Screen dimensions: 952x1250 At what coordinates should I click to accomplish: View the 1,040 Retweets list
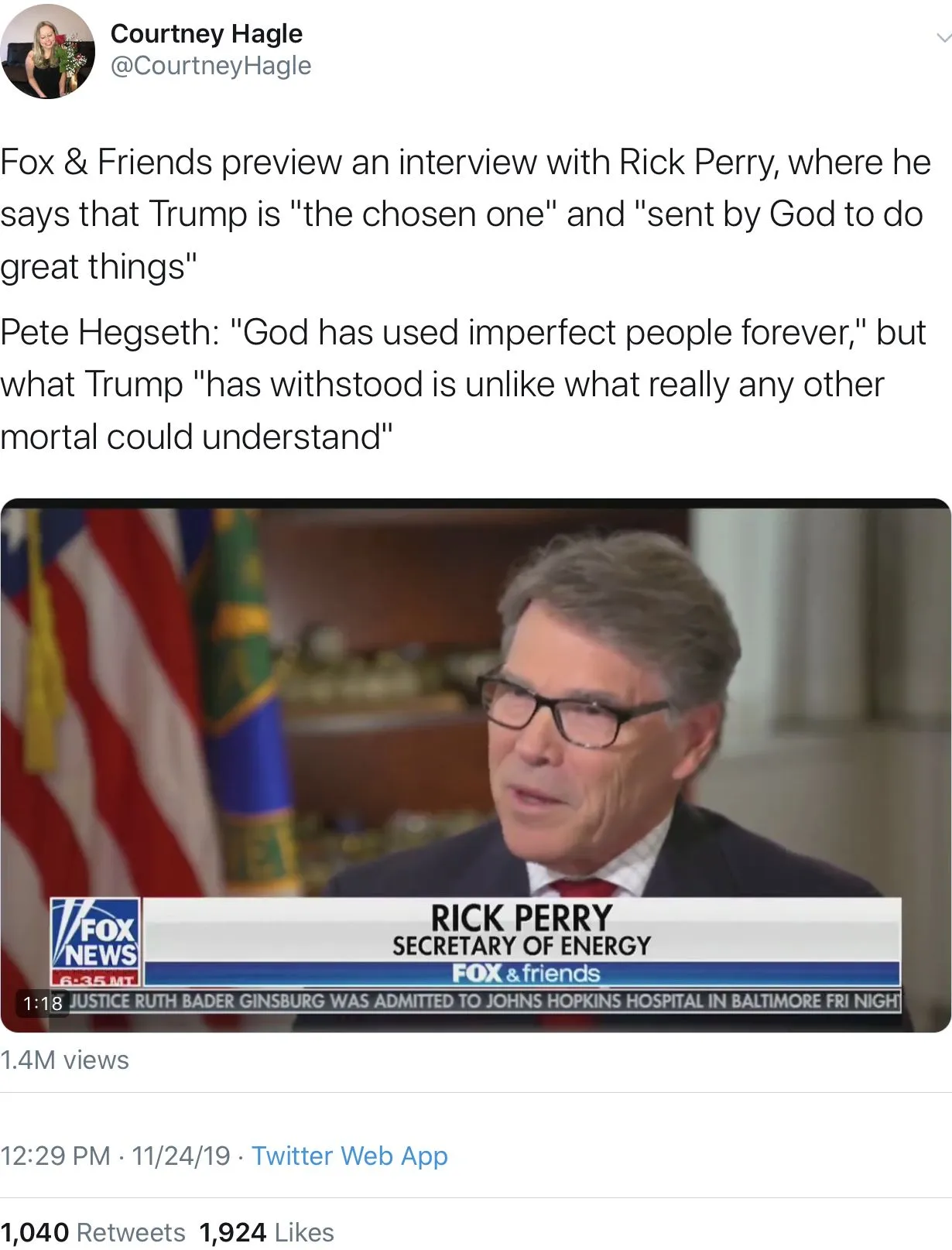(93, 1232)
